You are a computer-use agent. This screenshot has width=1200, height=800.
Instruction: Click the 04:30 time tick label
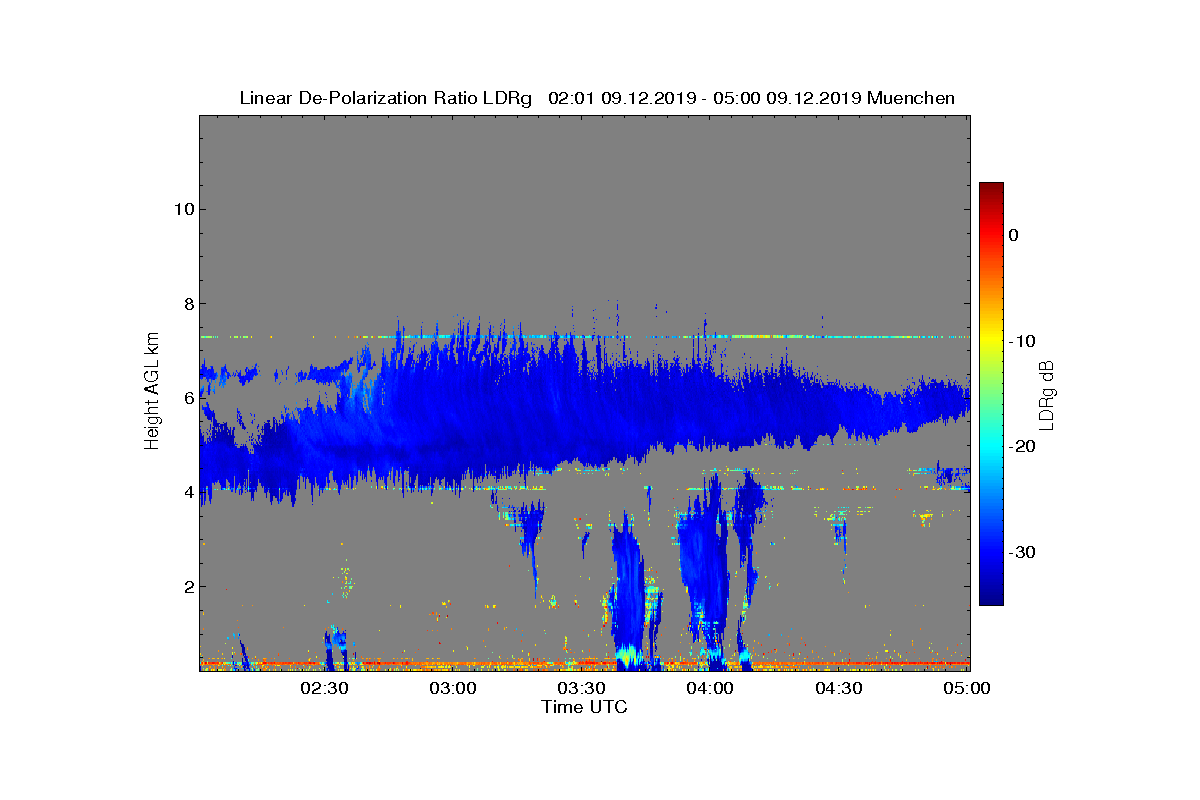tap(840, 688)
